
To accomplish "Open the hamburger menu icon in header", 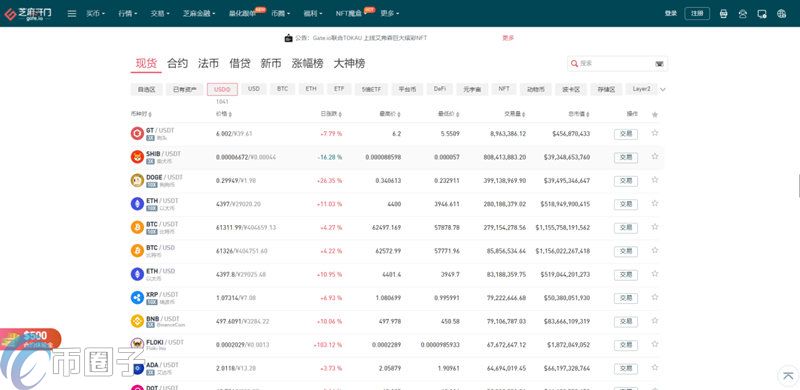I will (72, 14).
